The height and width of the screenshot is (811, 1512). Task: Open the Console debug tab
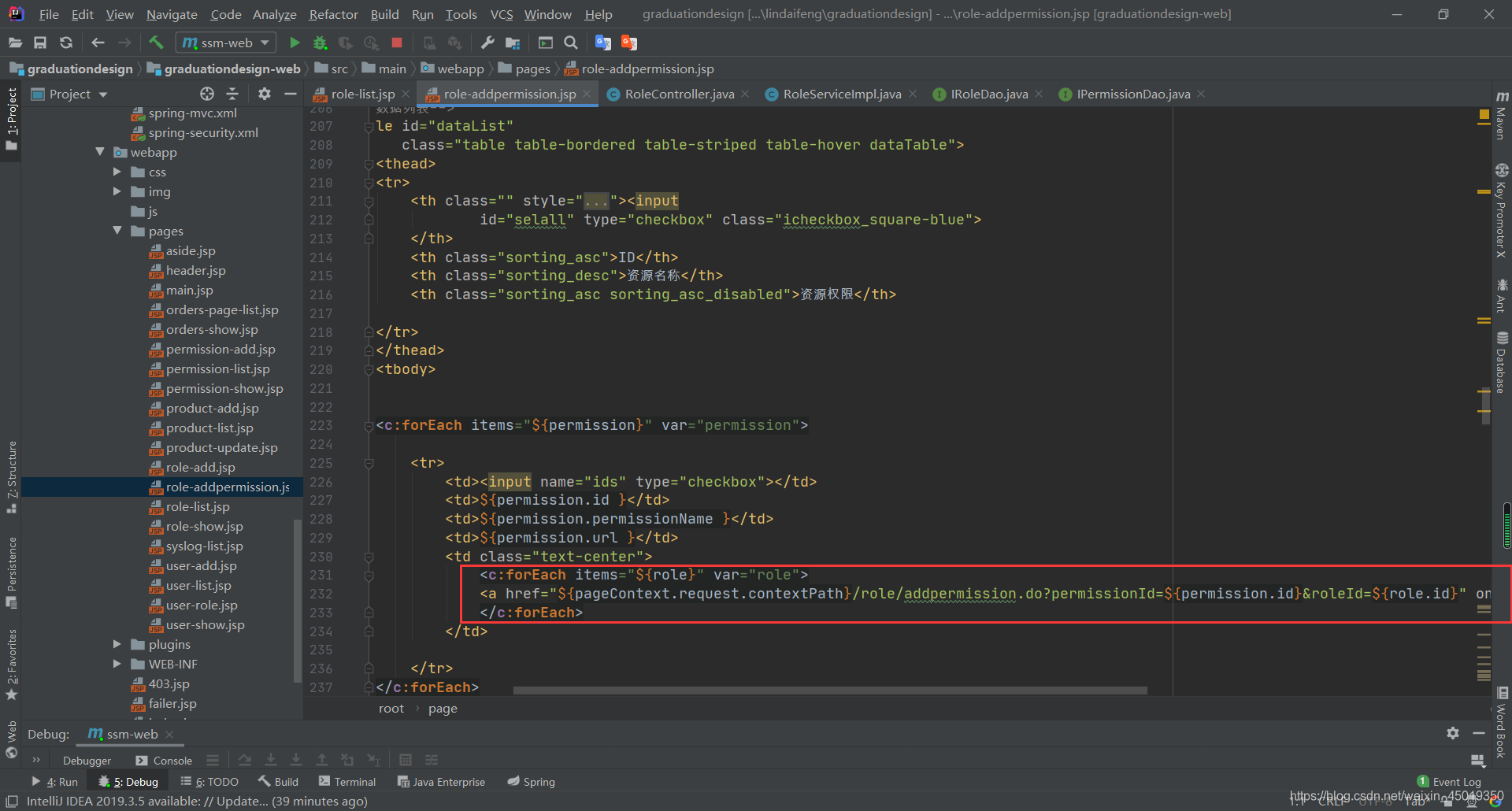(x=164, y=761)
